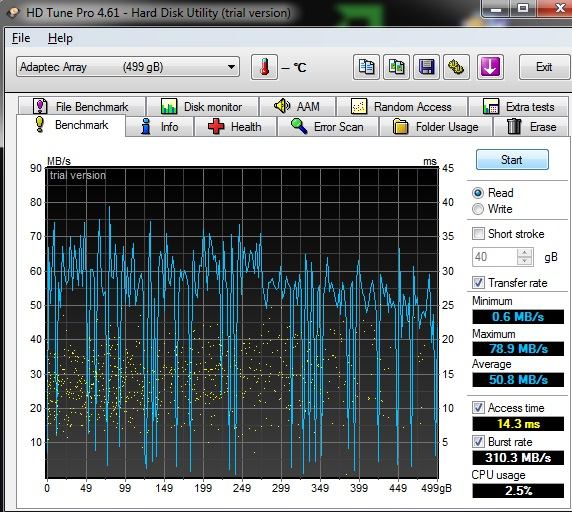Copy info to clipboard toolbar icon
Image resolution: width=572 pixels, height=512 pixels.
coord(366,67)
